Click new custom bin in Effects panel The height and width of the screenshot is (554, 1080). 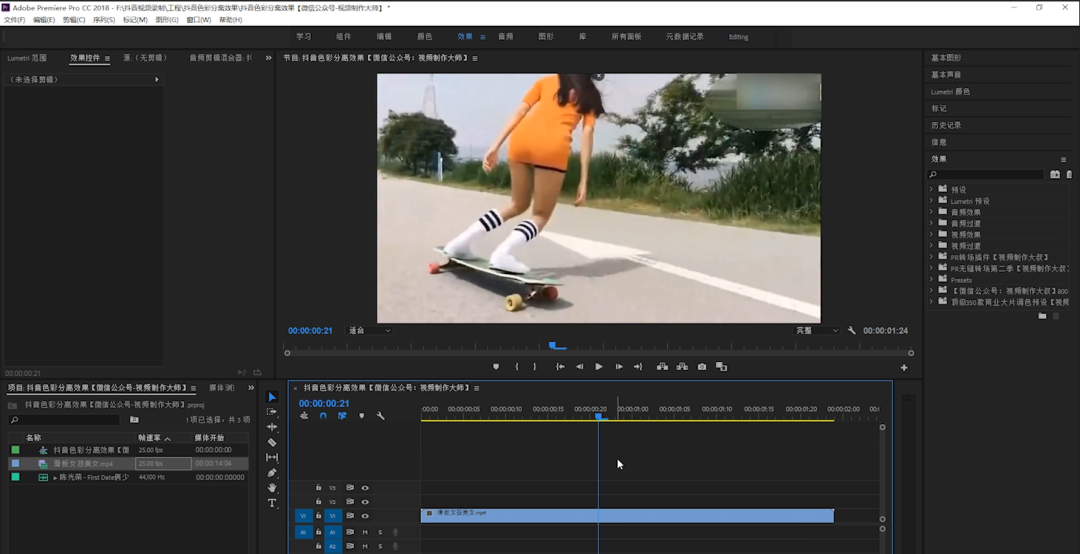pyautogui.click(x=1042, y=316)
